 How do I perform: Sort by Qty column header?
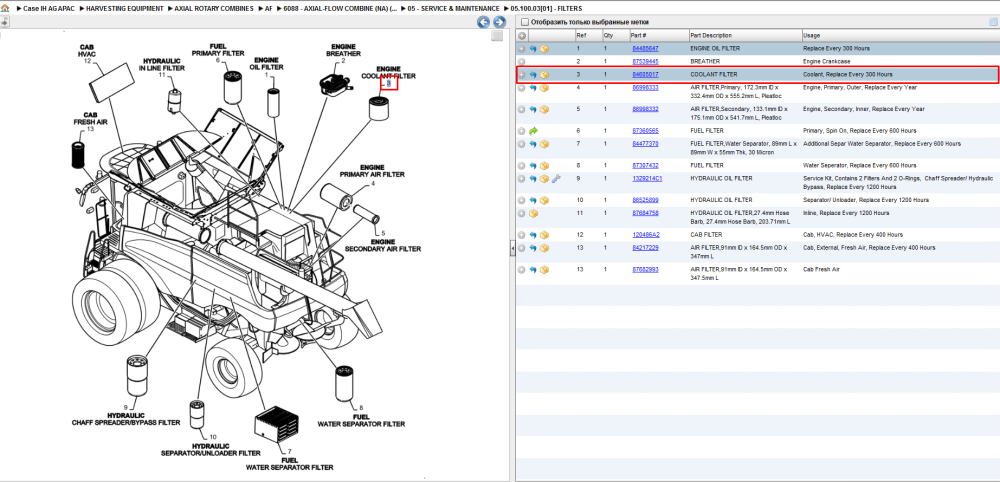[615, 36]
